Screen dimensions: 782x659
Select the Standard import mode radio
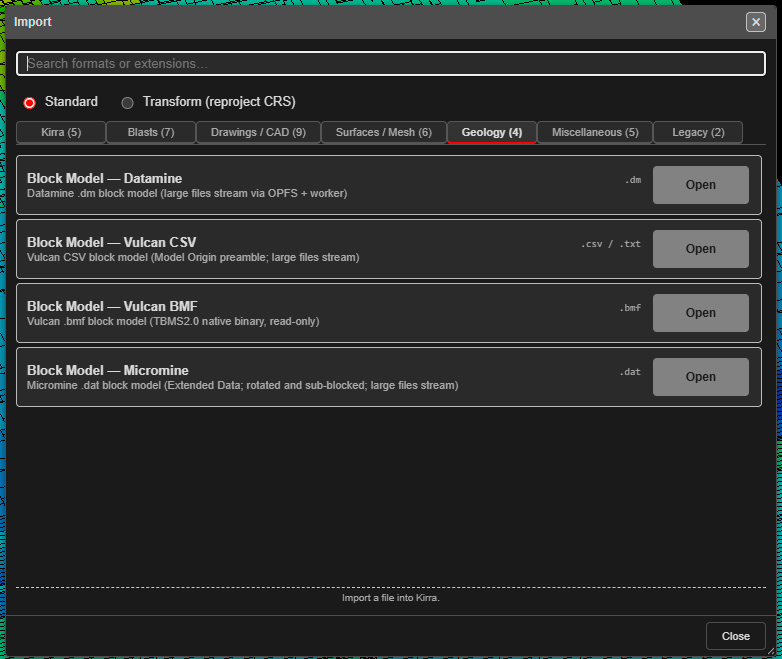click(x=29, y=102)
